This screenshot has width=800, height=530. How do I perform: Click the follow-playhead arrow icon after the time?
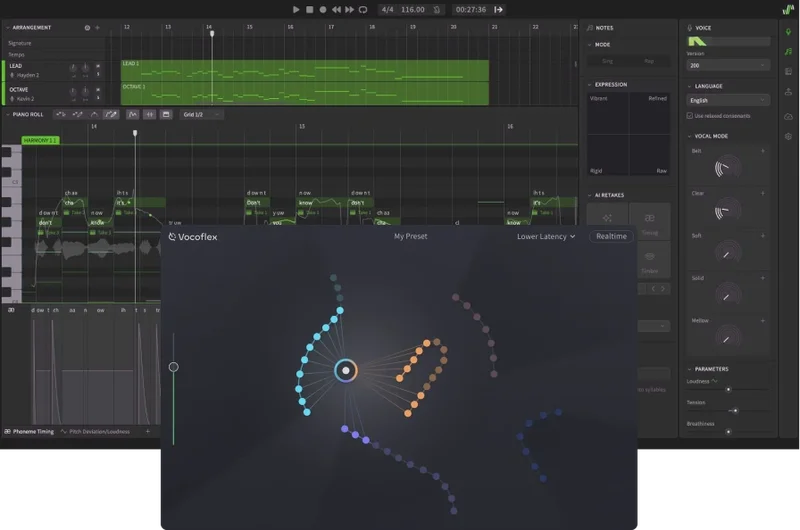coord(498,9)
